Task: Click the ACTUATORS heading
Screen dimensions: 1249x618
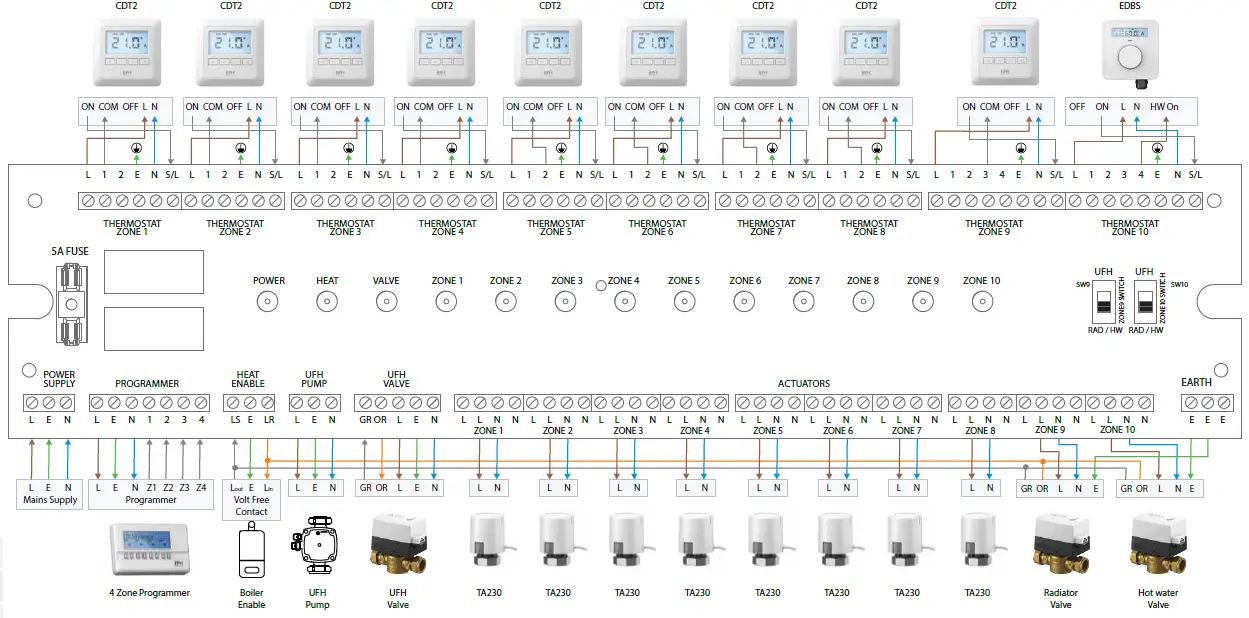Action: click(804, 384)
